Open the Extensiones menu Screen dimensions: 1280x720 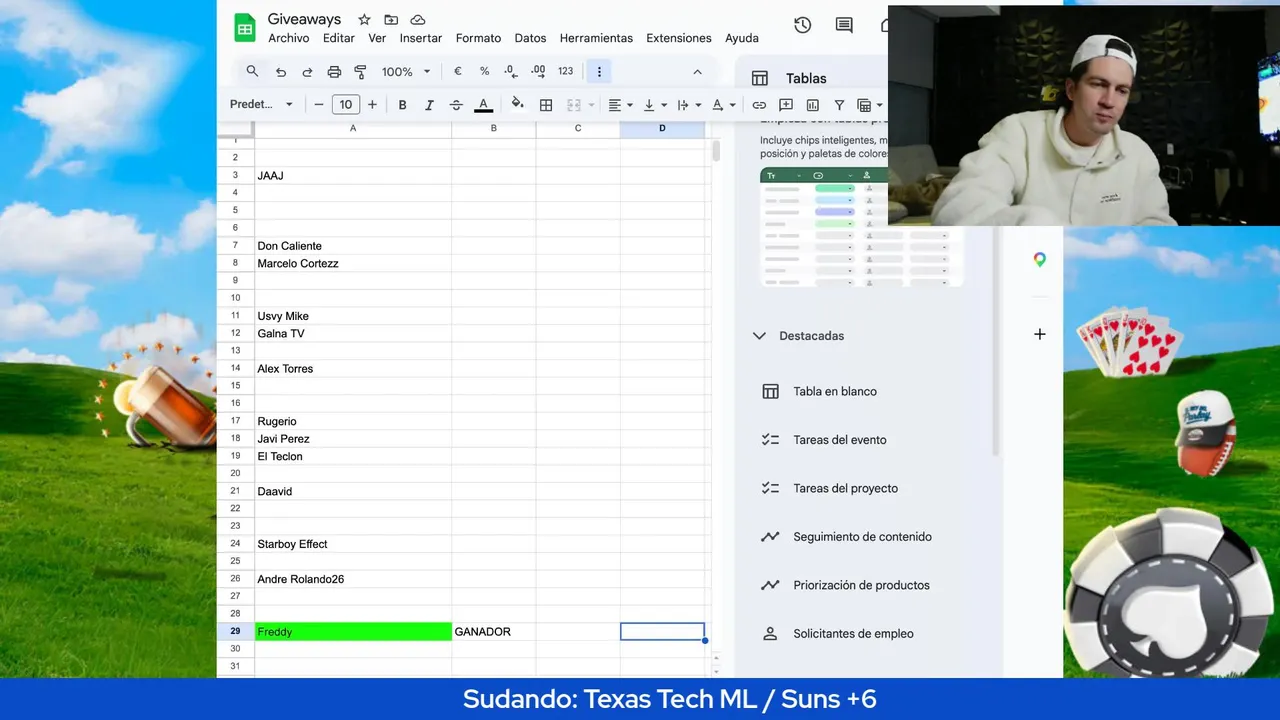coord(679,38)
